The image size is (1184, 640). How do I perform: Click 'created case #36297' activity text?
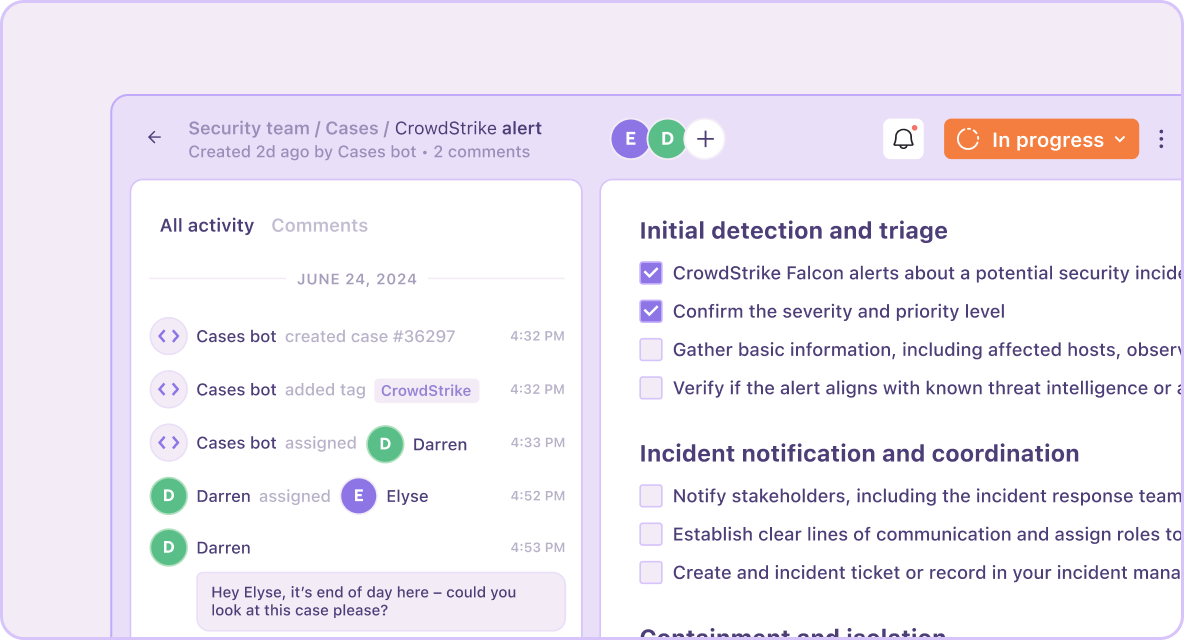pos(370,337)
